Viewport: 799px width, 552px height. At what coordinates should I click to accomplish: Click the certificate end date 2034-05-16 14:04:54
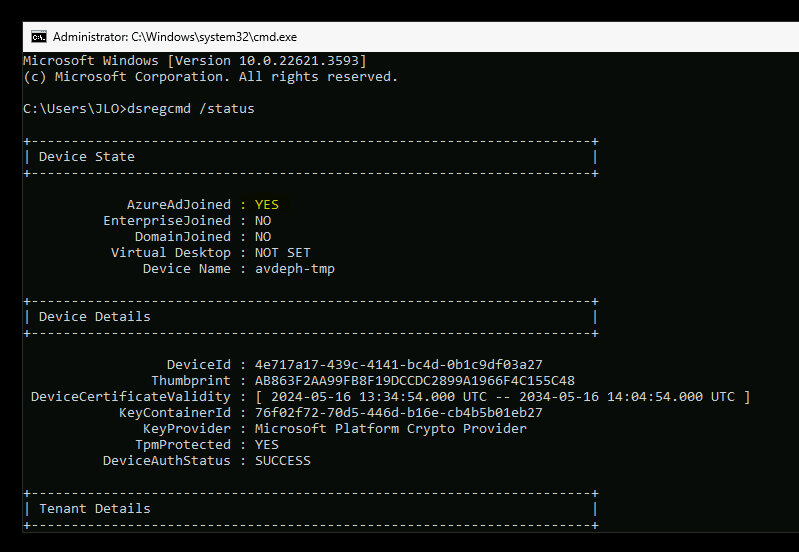point(611,397)
